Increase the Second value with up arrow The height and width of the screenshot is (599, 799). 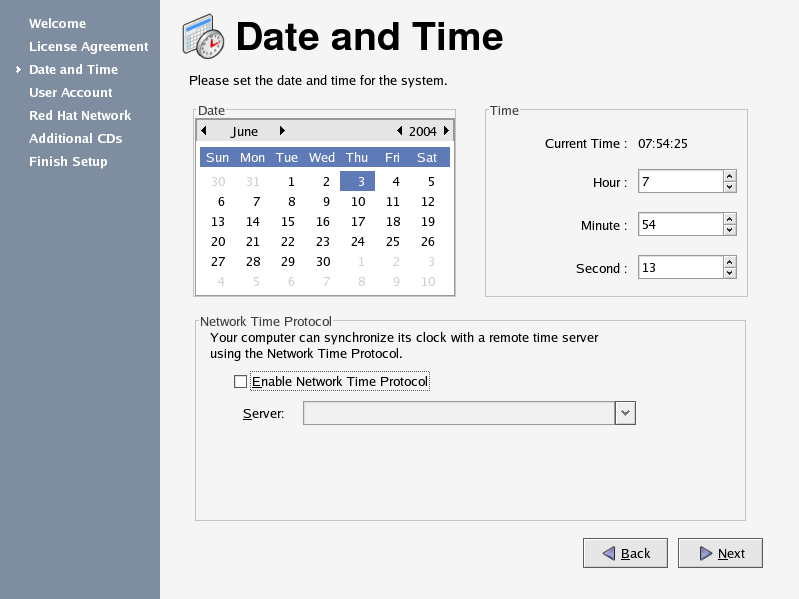tap(730, 262)
